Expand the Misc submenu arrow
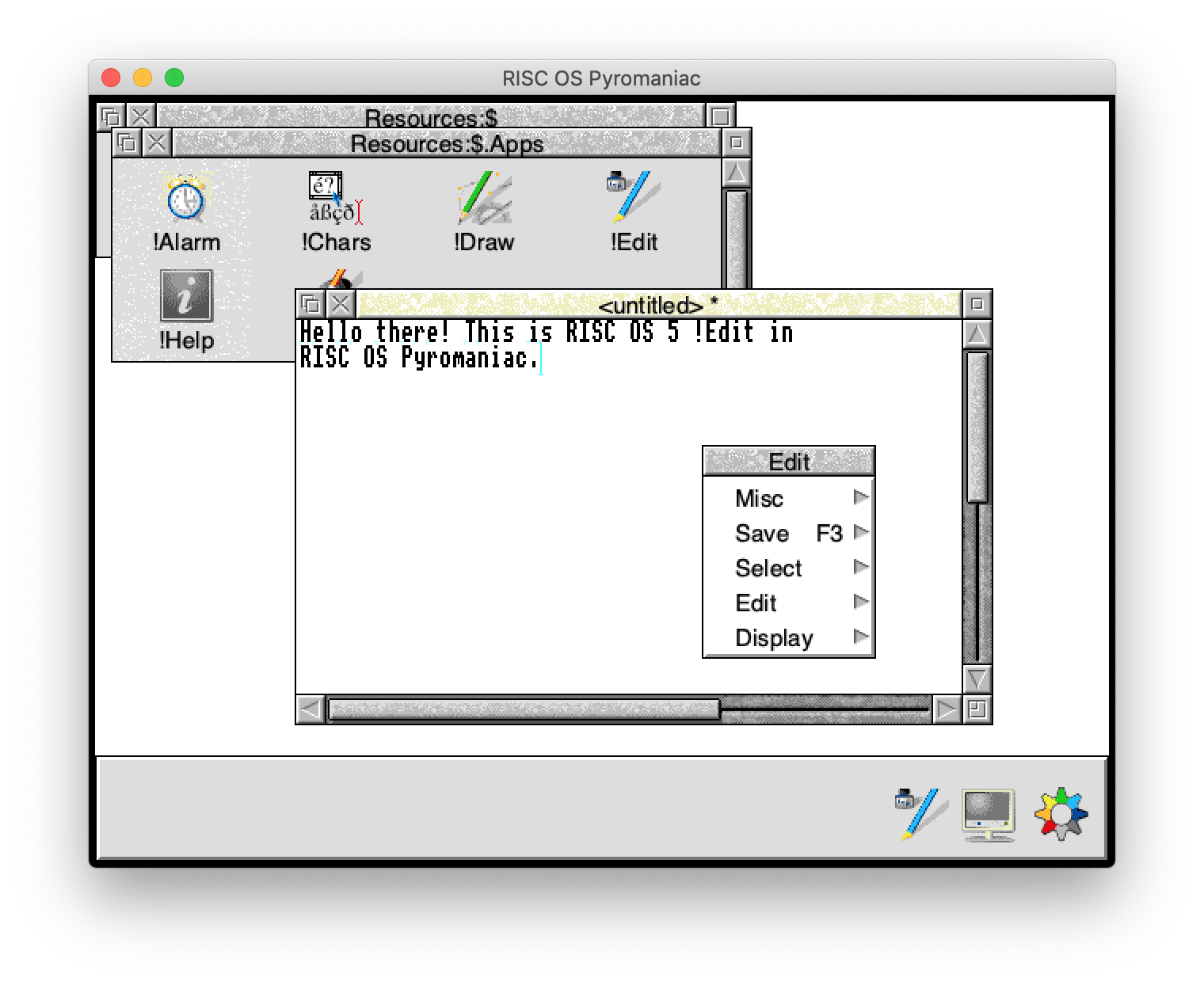1204x985 pixels. click(x=861, y=497)
